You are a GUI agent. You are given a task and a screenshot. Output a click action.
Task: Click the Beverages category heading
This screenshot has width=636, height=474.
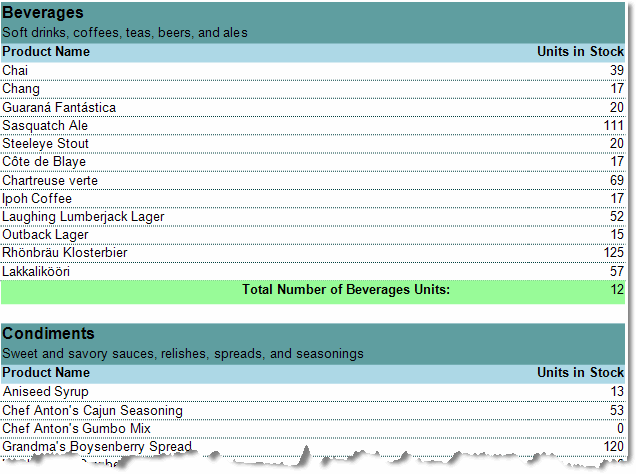43,13
